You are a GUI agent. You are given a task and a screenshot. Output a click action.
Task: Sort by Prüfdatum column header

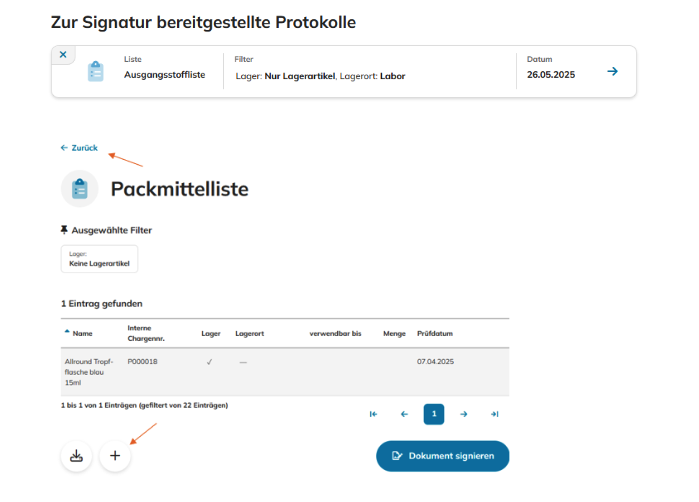pos(435,333)
